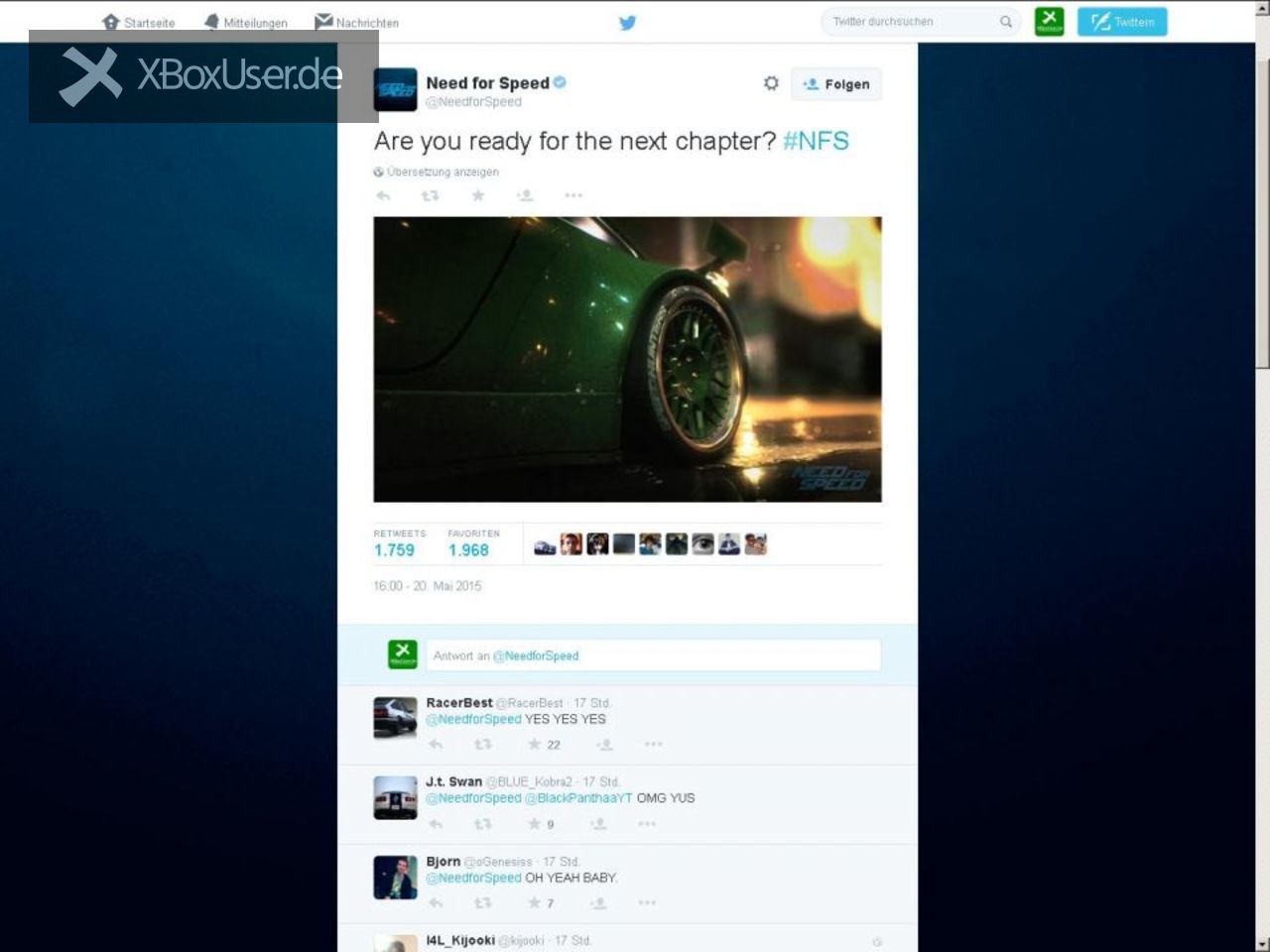Retweet the main tweet

(x=430, y=195)
